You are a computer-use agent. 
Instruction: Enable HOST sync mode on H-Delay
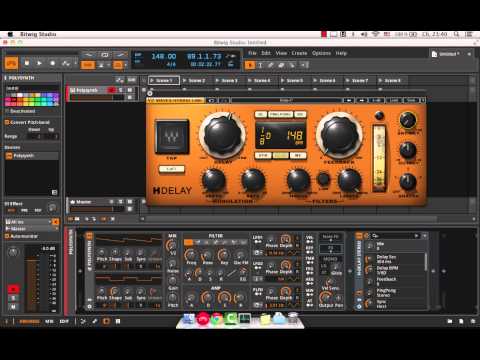click(281, 155)
